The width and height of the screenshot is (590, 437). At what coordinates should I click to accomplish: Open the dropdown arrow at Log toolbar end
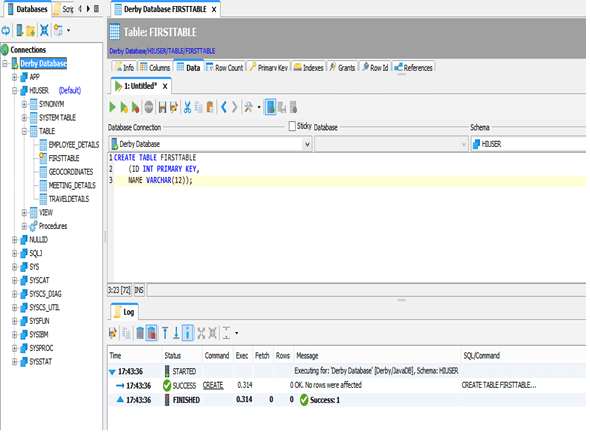click(237, 333)
